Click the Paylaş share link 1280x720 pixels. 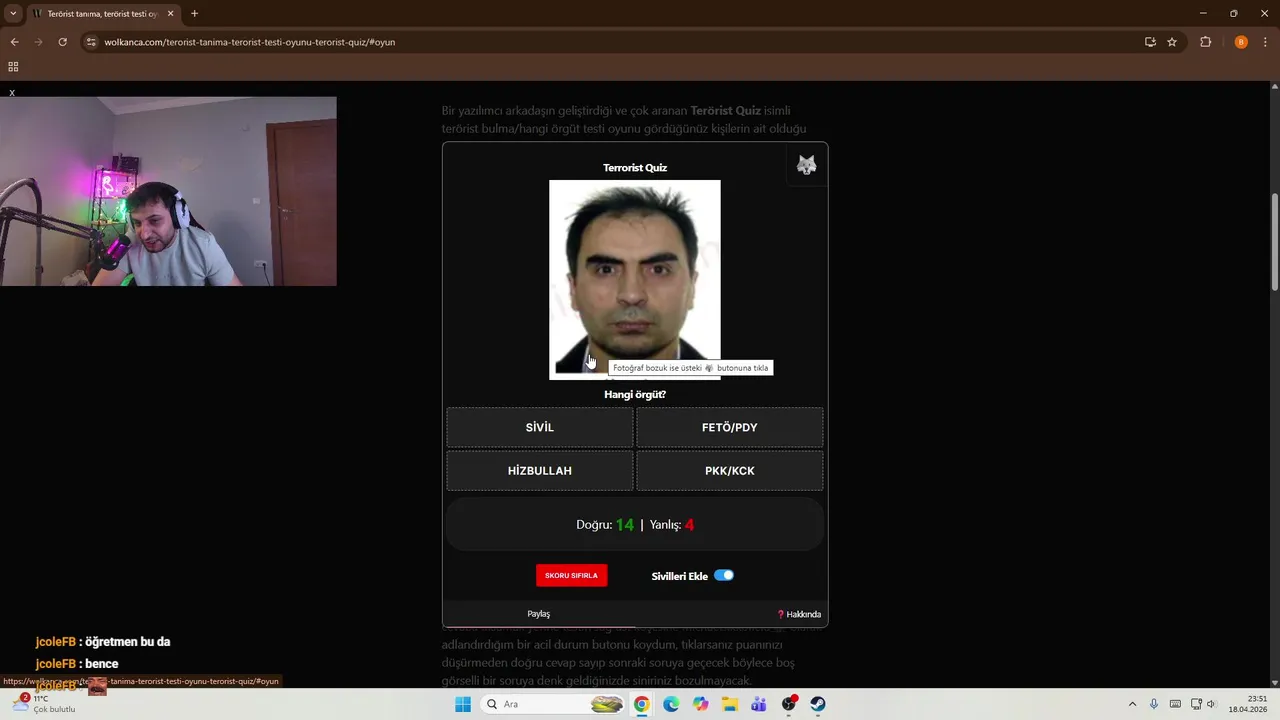pyautogui.click(x=538, y=613)
